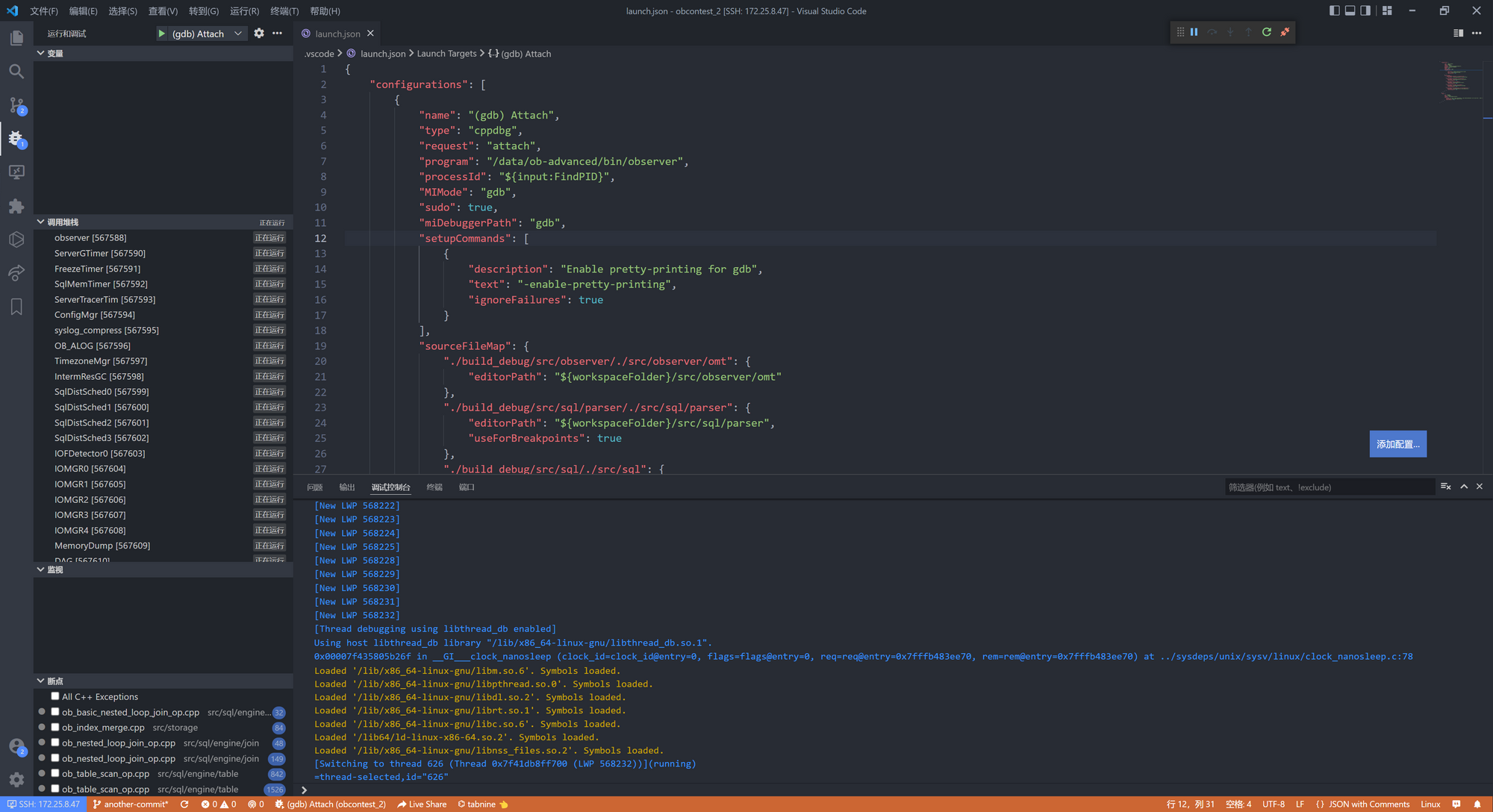Click the 添加配置... button
The image size is (1493, 812).
tap(1398, 444)
